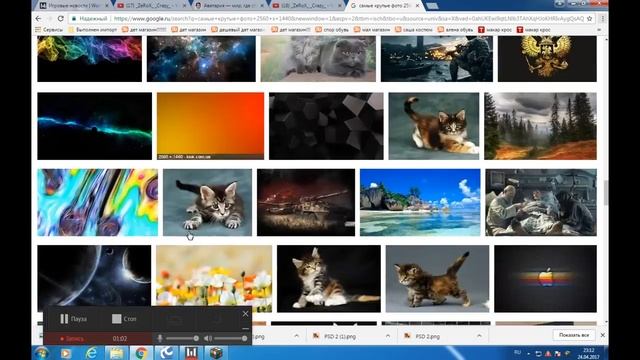Open the blue-green aurora wave thumbnail

coord(94,126)
